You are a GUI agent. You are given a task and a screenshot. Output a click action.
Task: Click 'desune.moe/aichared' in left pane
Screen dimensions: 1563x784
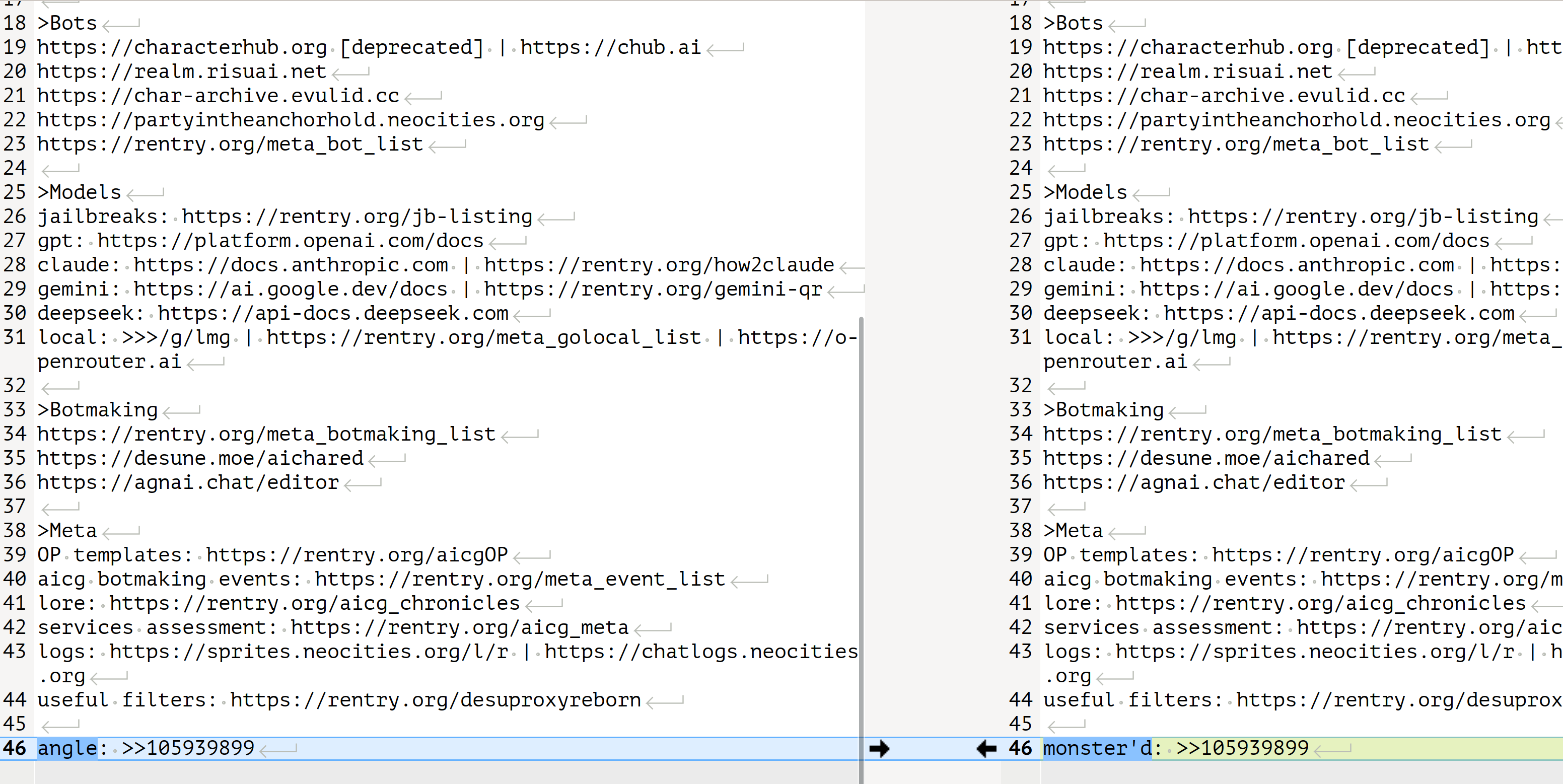click(x=249, y=458)
